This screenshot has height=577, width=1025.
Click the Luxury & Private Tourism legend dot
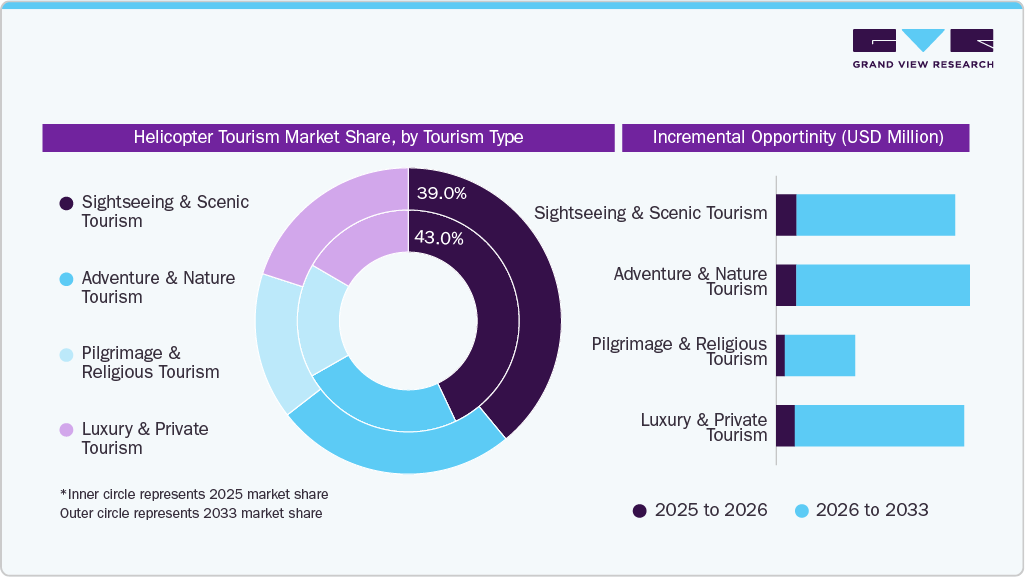(66, 430)
